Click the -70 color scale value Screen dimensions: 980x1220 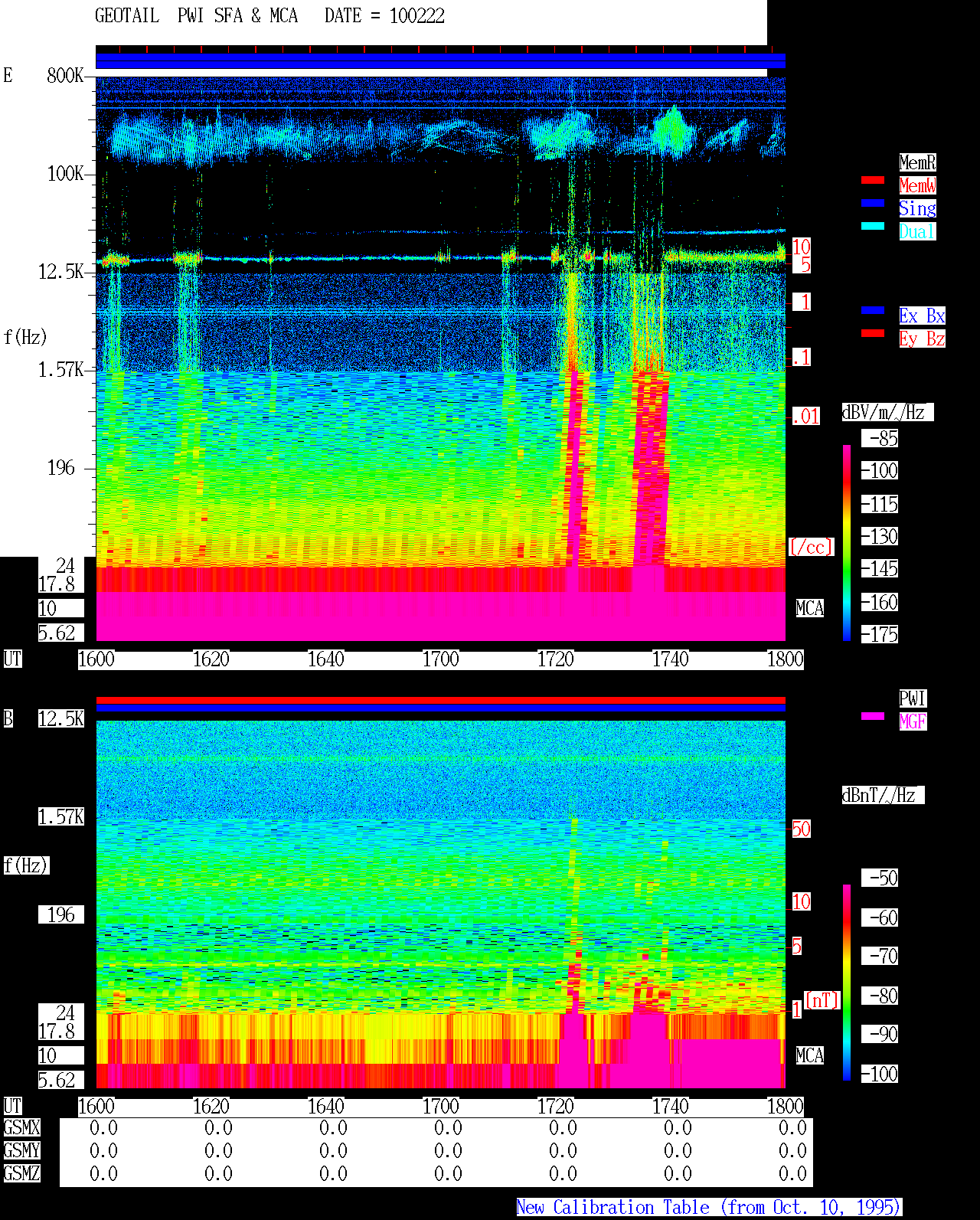point(880,956)
